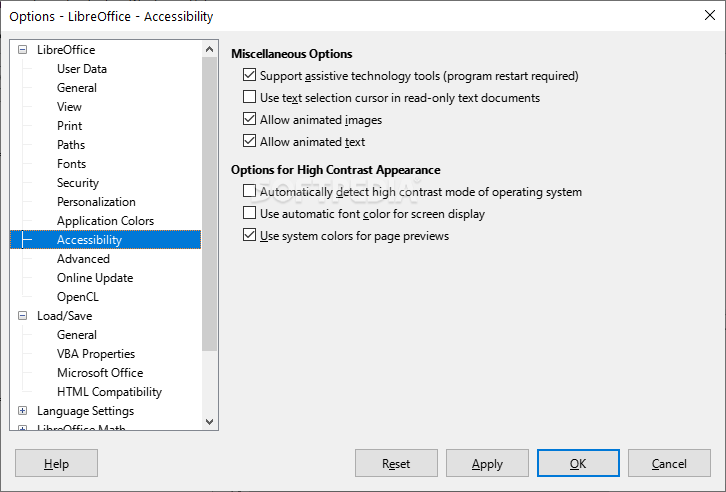Viewport: 726px width, 492px height.
Task: Click the options tree scrollbar thumb
Action: click(x=209, y=204)
